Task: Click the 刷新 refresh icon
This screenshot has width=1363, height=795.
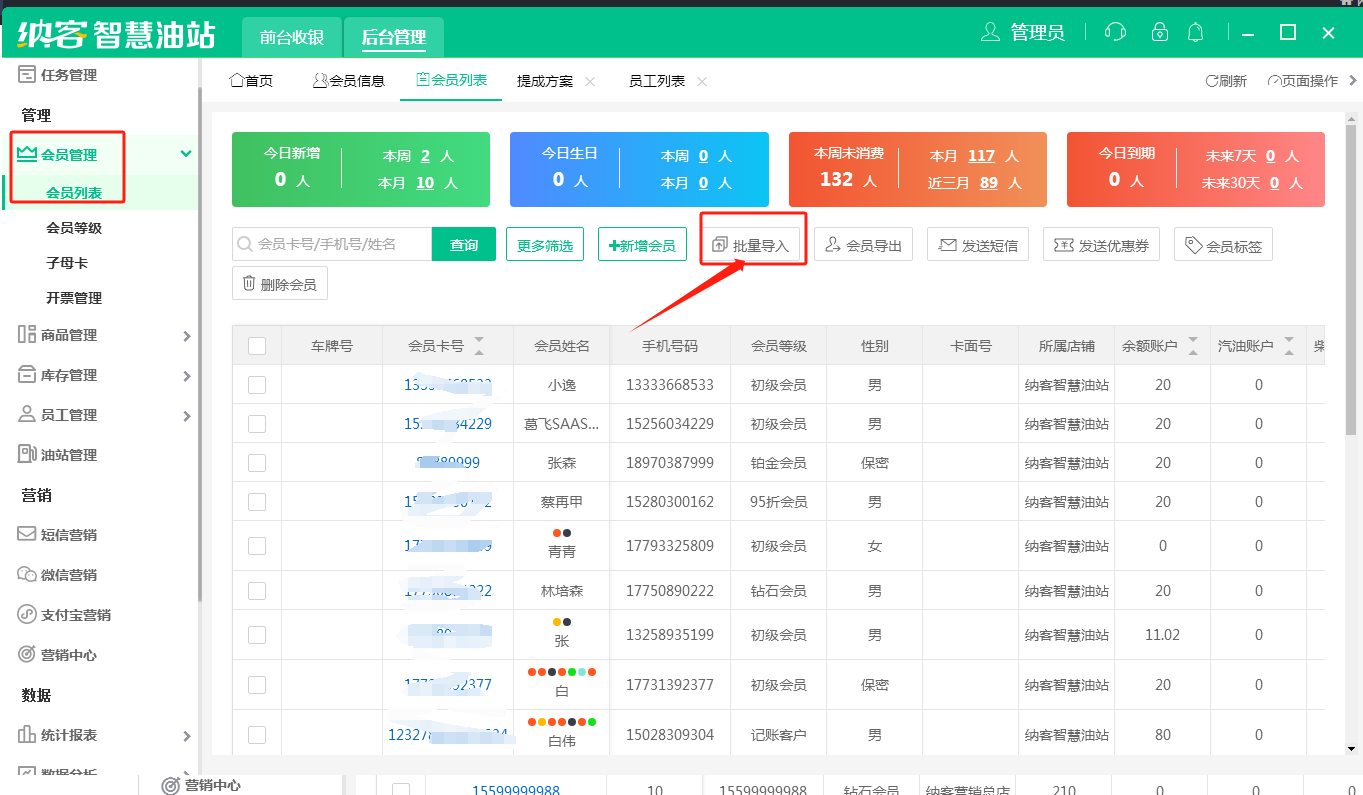Action: coord(1226,81)
